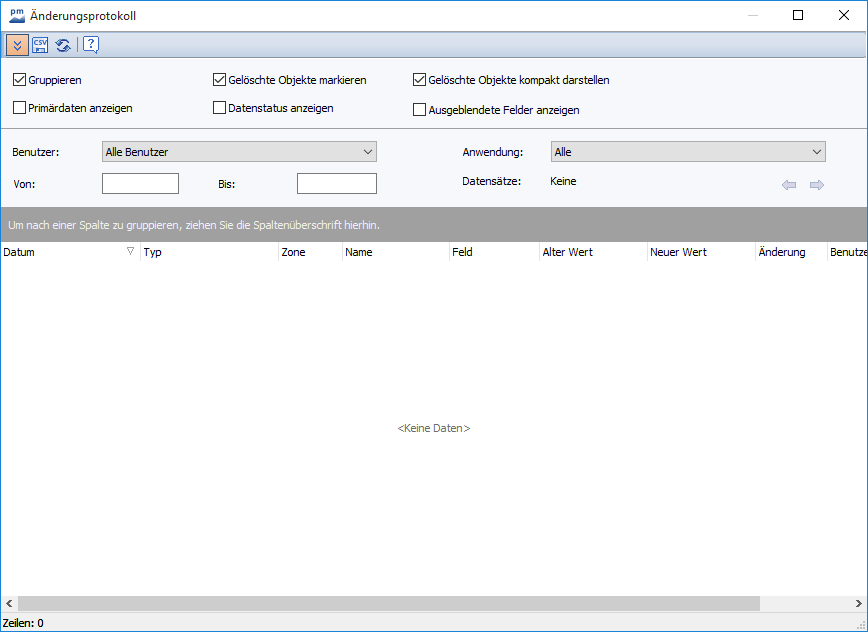This screenshot has width=868, height=632.
Task: Refresh the change log data
Action: (x=63, y=45)
